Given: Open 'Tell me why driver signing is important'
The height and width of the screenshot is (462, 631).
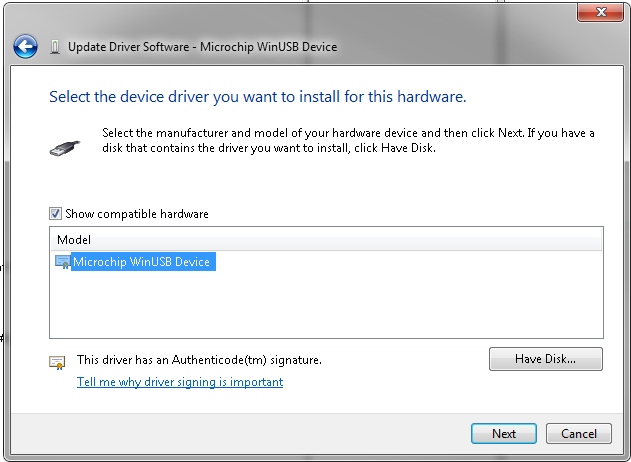Looking at the screenshot, I should click(180, 382).
